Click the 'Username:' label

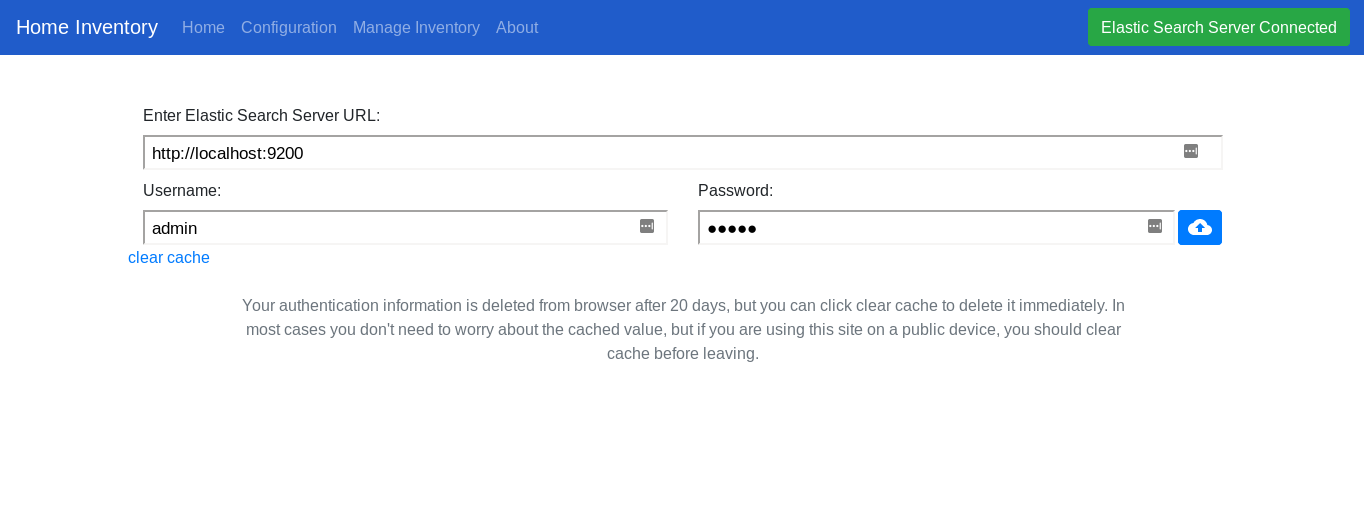click(182, 191)
